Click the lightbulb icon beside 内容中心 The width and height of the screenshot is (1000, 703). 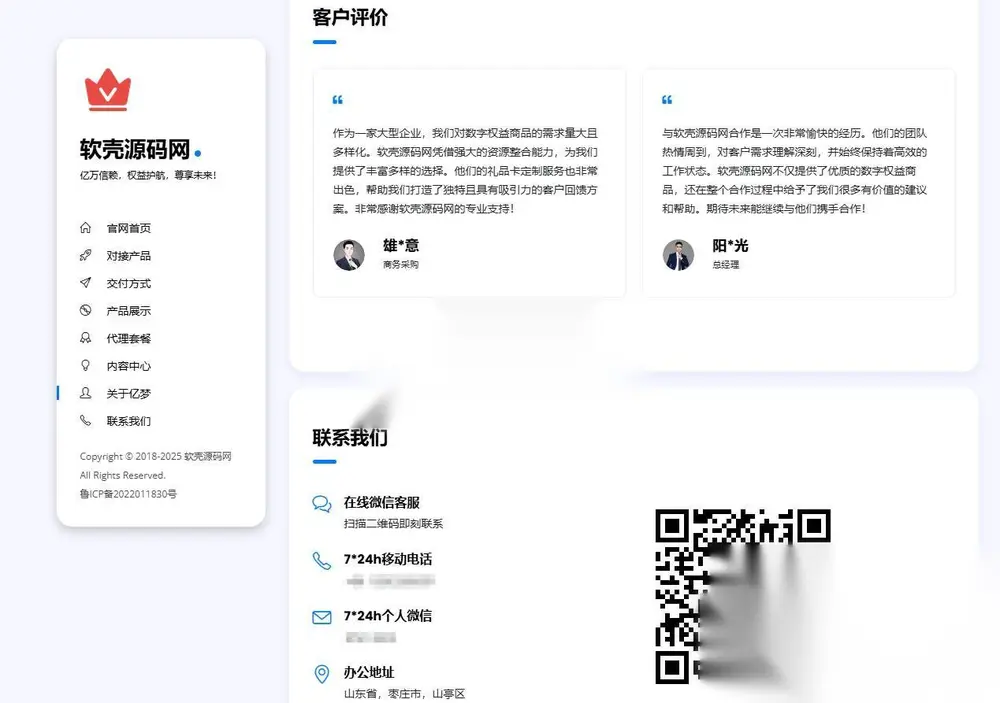(85, 366)
